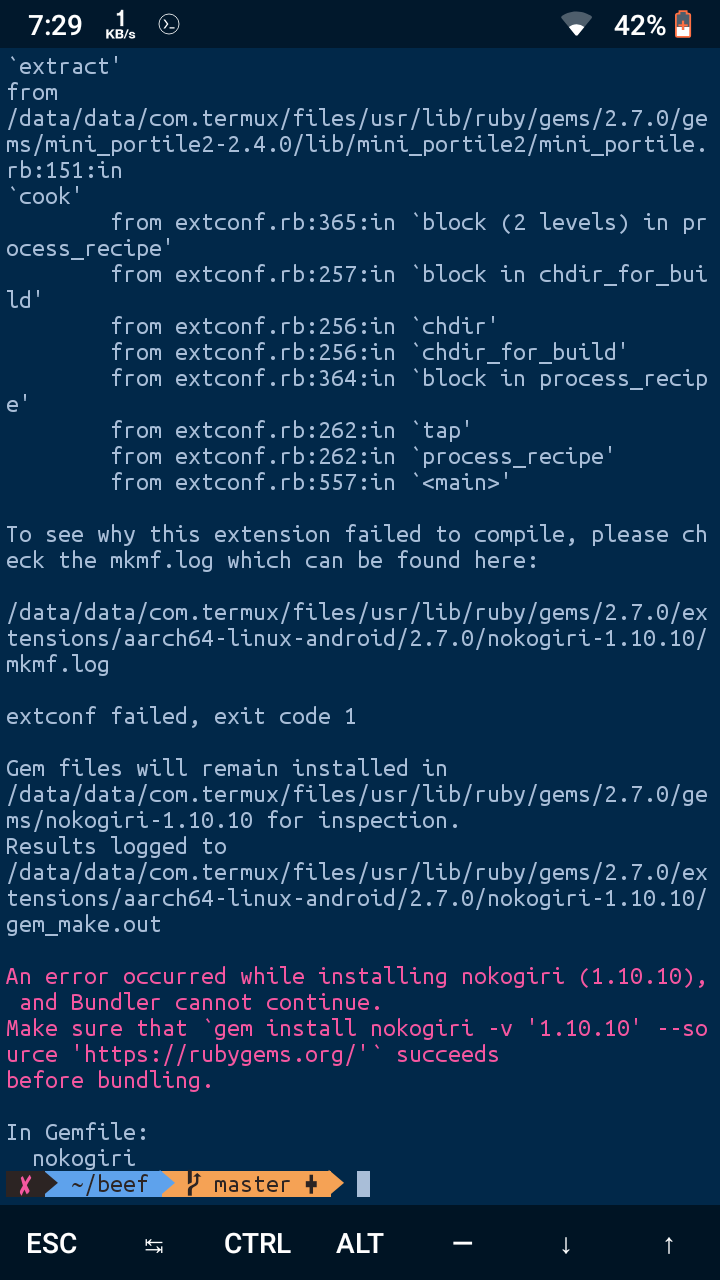Toggle the CTRL modifier key

point(256,1243)
